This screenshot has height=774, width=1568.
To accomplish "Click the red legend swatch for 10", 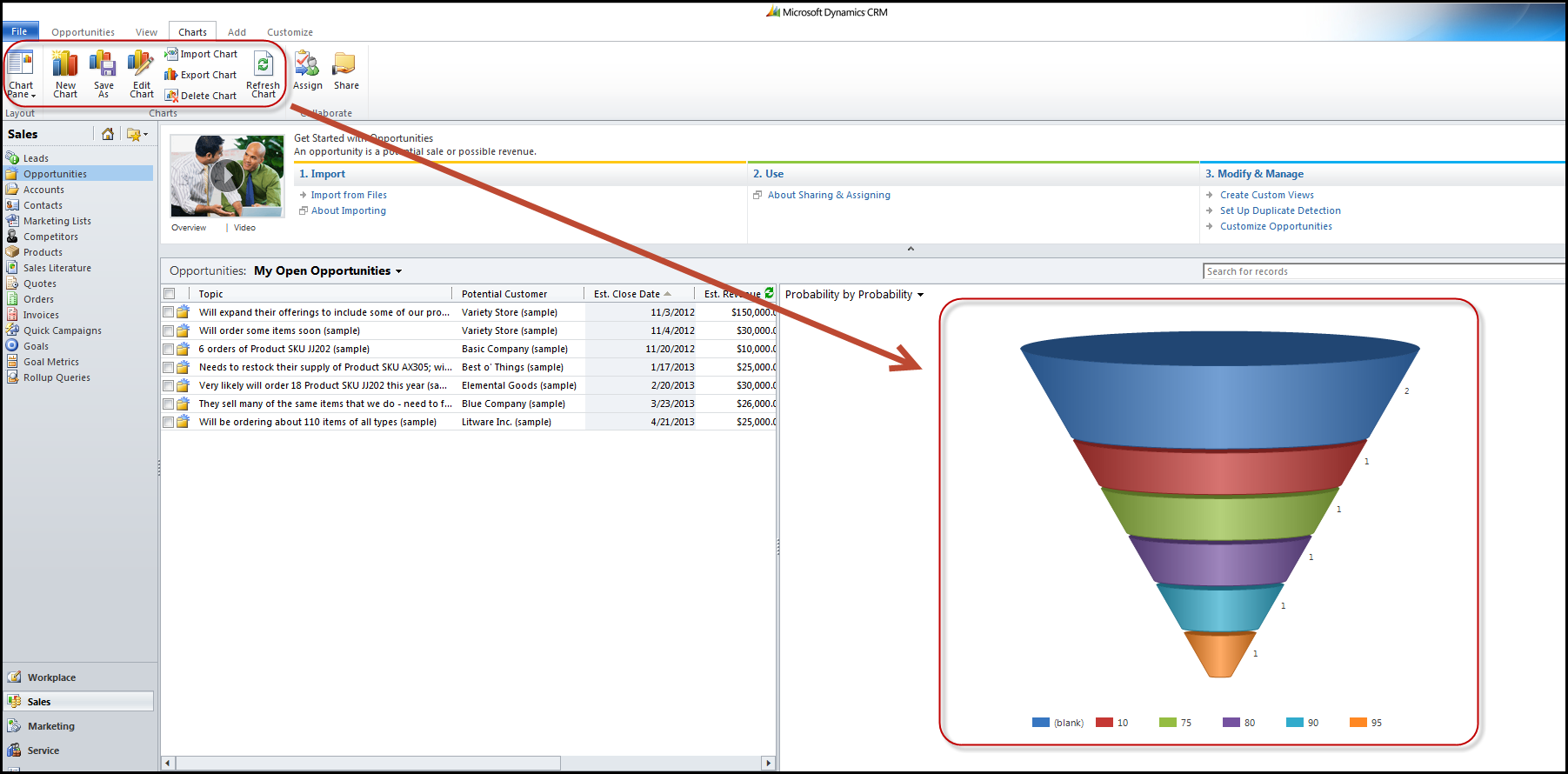I will pyautogui.click(x=1104, y=722).
